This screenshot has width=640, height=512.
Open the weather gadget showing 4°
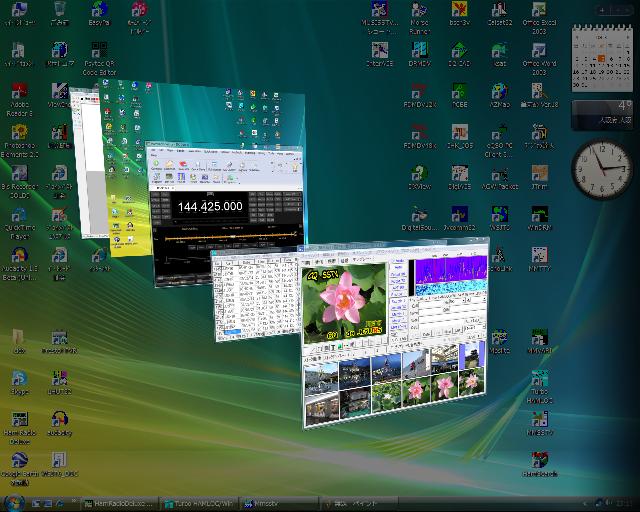[602, 115]
